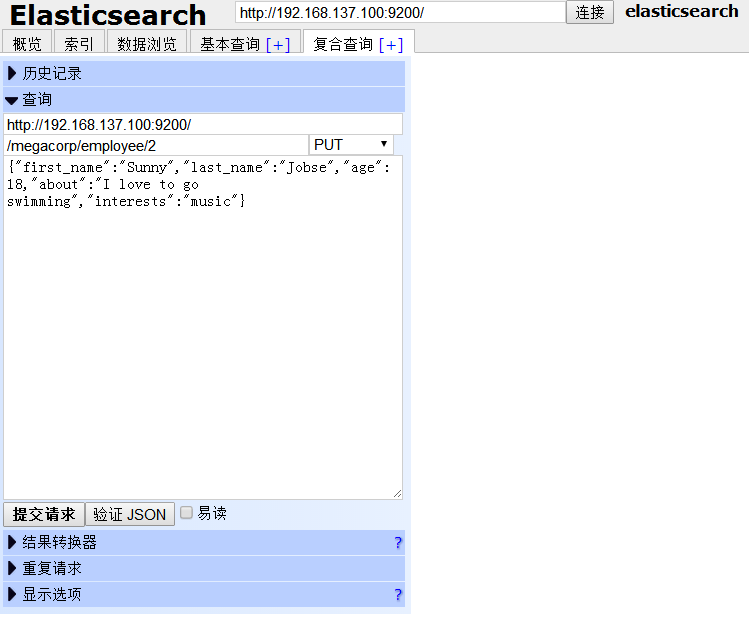Expand the 历史记录 history section

pos(204,74)
